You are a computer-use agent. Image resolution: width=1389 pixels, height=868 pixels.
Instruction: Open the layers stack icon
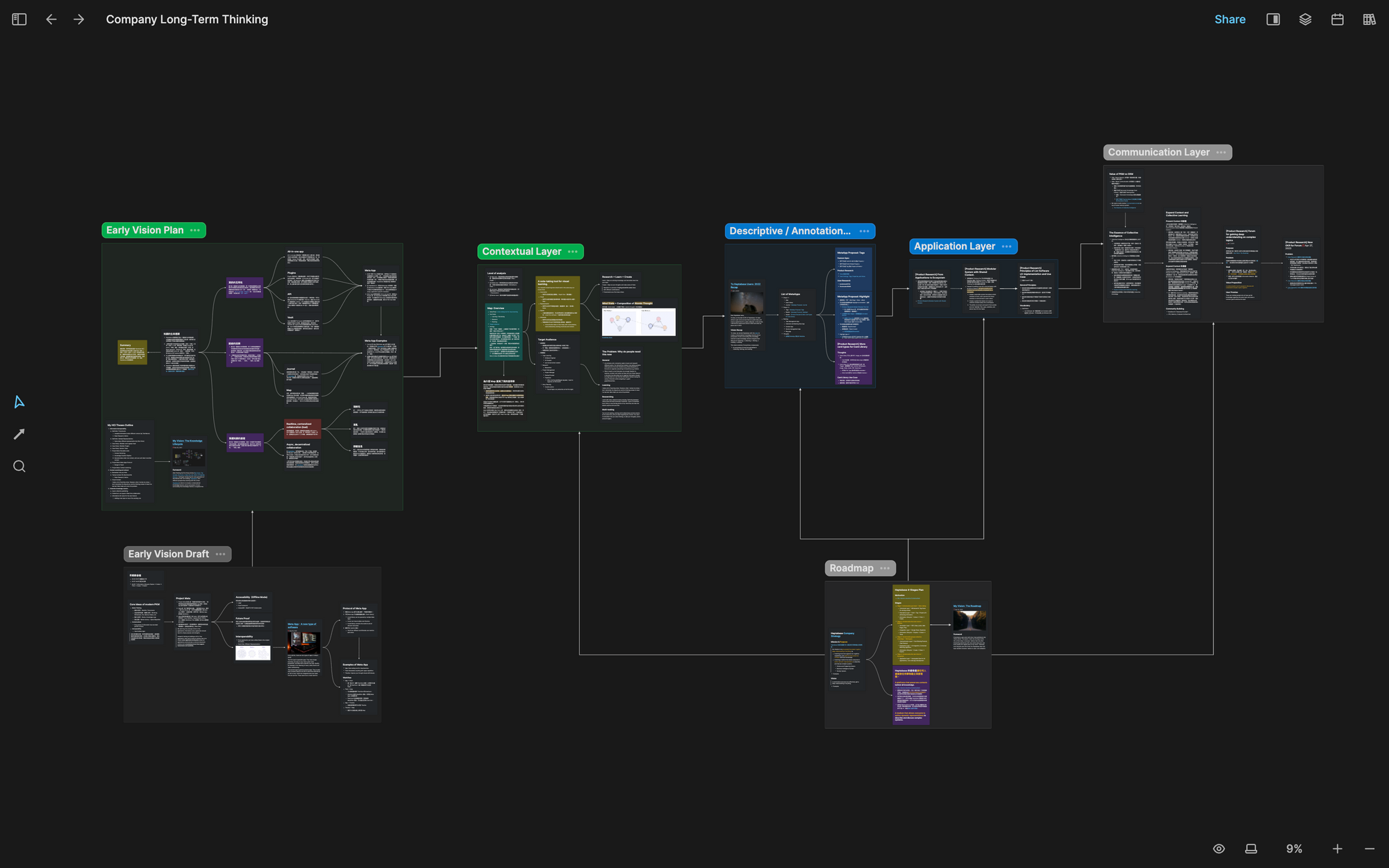tap(1305, 19)
